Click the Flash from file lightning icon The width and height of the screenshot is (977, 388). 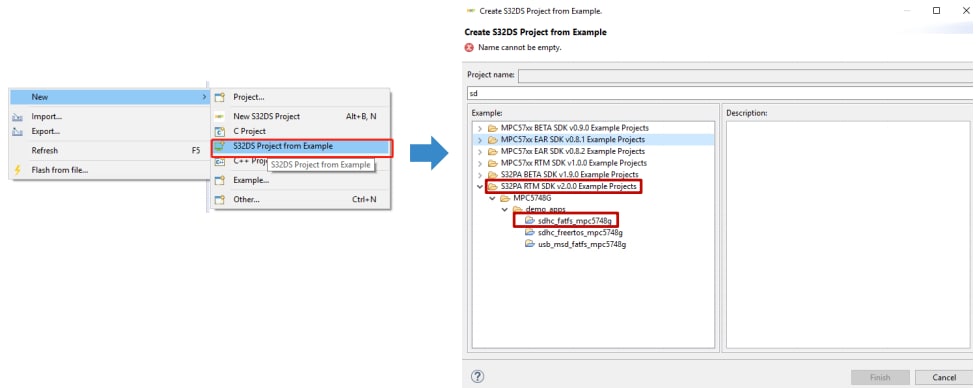(x=18, y=170)
